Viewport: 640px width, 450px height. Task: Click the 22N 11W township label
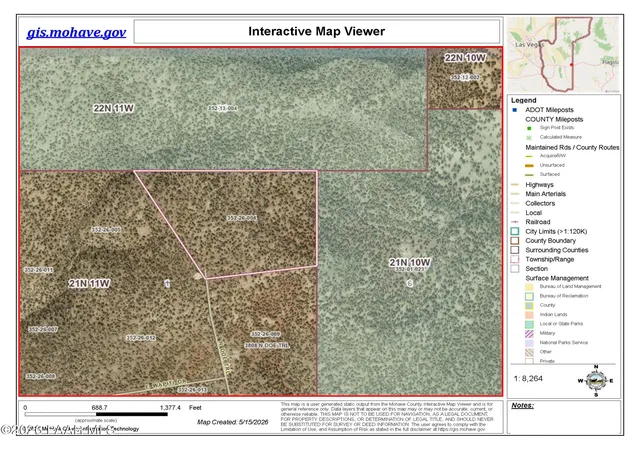click(x=113, y=108)
